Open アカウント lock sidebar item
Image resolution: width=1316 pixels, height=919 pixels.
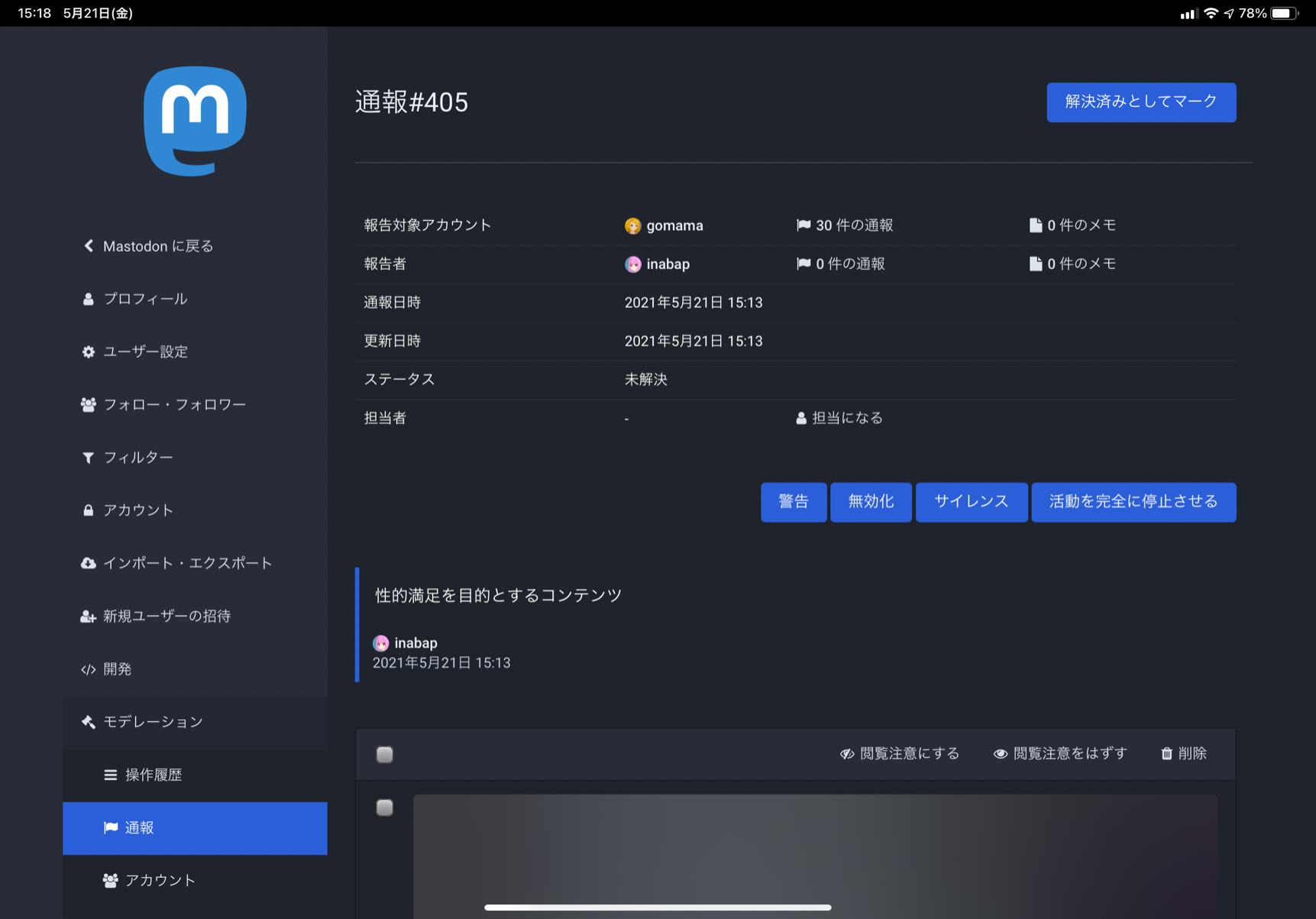click(127, 510)
